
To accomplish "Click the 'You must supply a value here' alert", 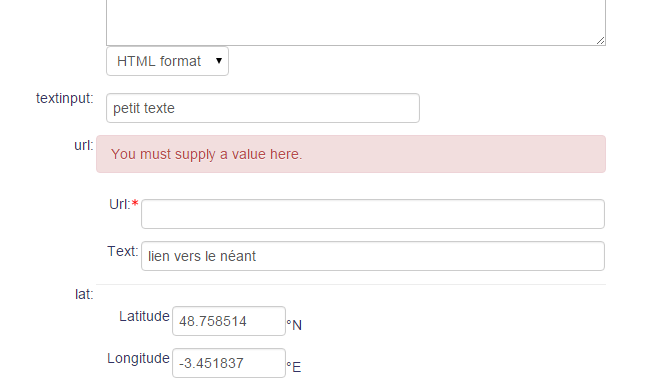I will (351, 154).
